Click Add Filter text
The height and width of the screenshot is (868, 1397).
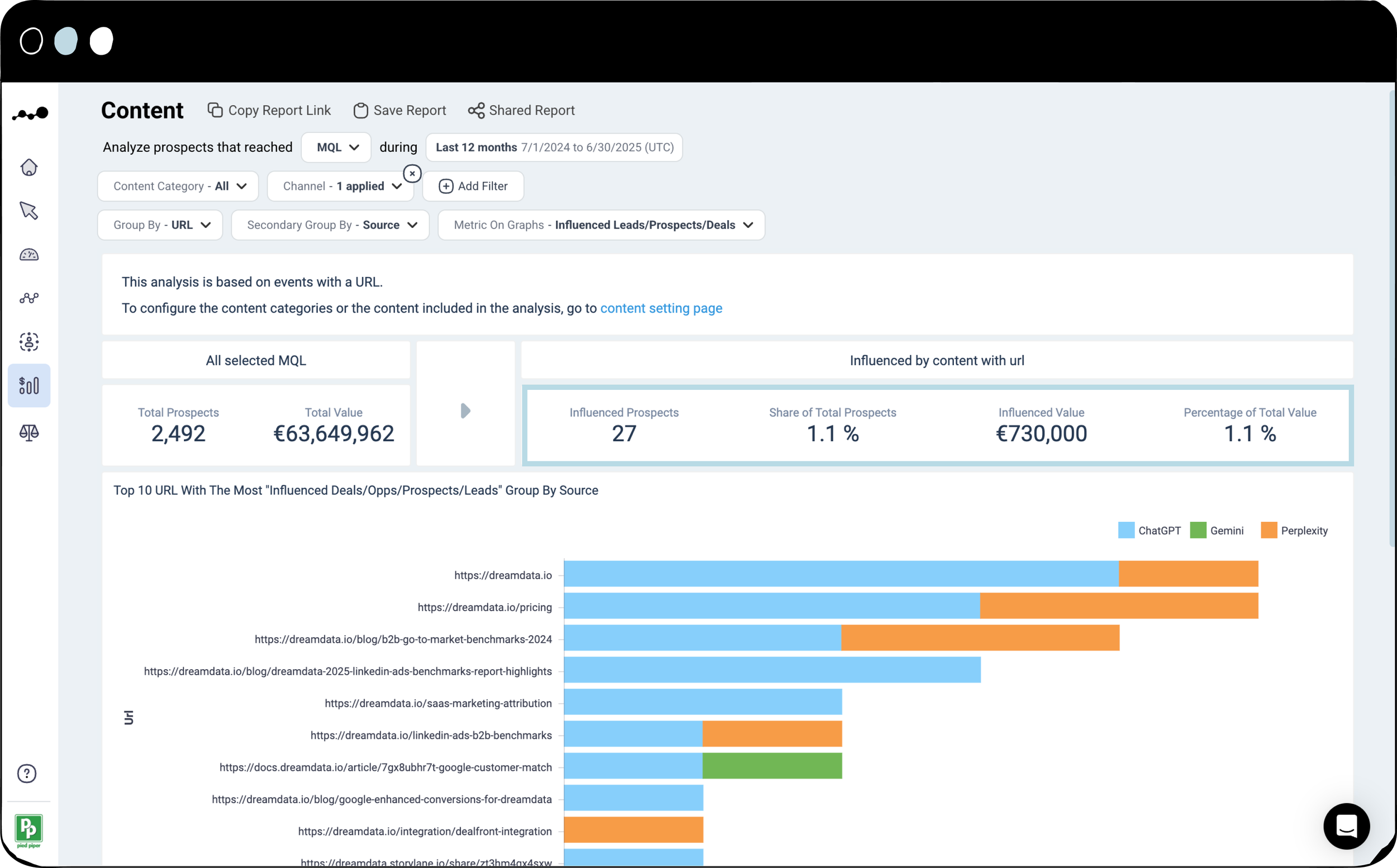click(483, 186)
